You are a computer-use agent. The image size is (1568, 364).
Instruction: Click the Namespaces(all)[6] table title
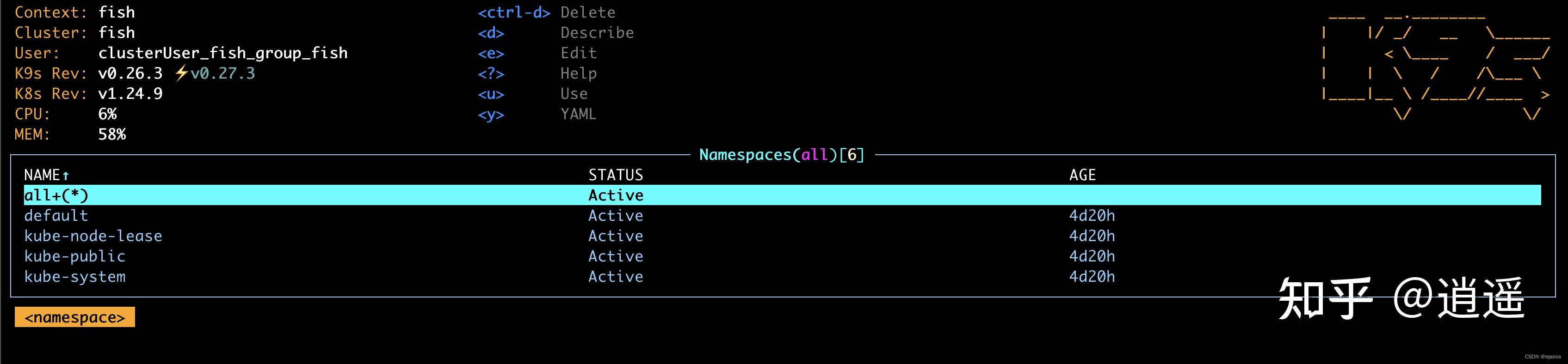(x=782, y=155)
